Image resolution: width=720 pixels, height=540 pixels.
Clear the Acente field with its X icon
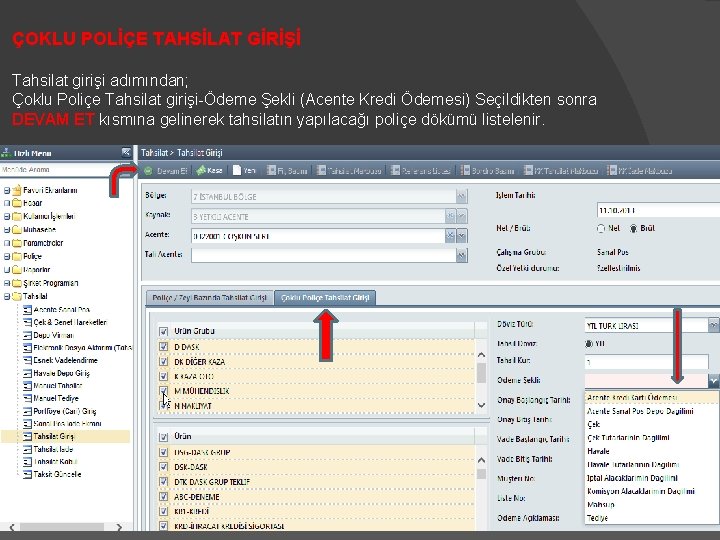(450, 236)
